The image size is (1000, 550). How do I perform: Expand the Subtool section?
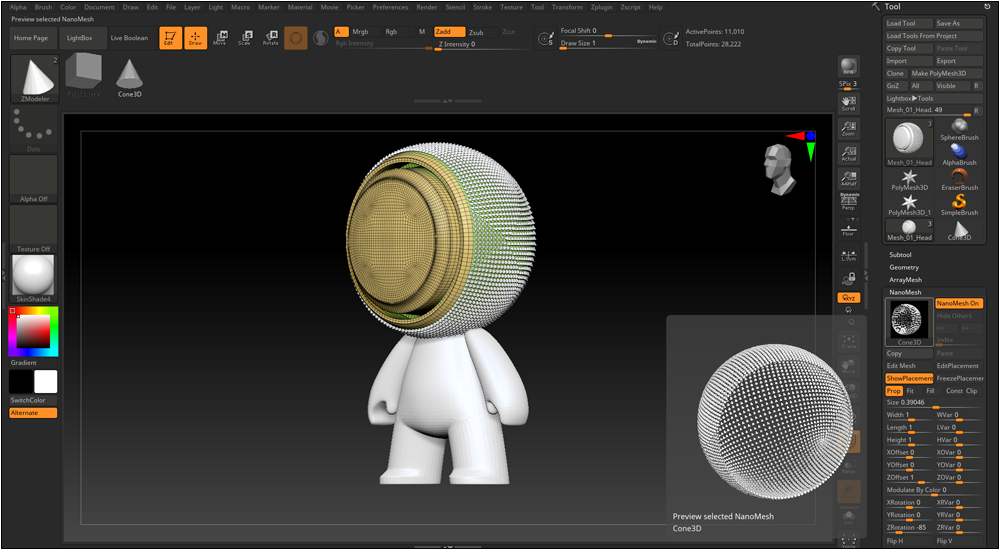point(901,254)
